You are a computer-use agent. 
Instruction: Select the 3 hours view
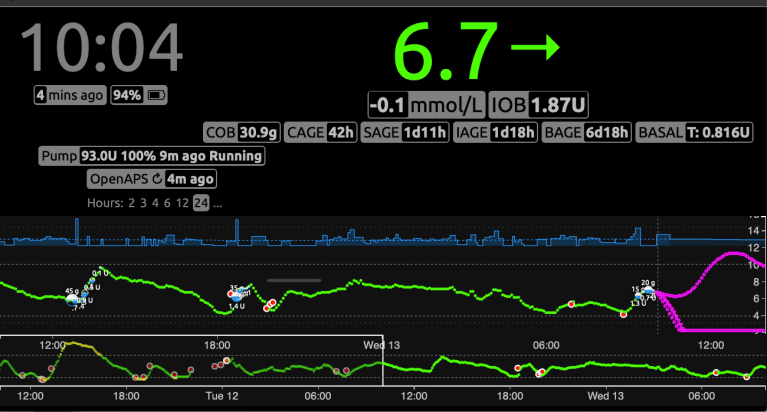(143, 203)
